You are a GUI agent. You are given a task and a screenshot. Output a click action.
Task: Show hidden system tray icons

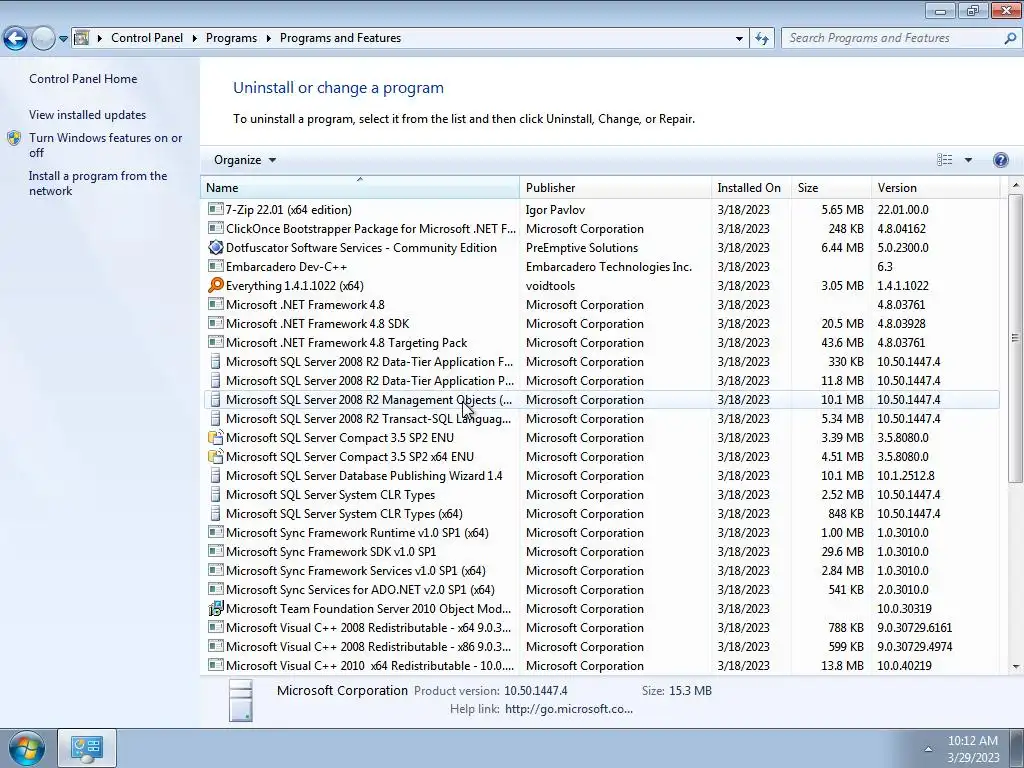[x=928, y=748]
